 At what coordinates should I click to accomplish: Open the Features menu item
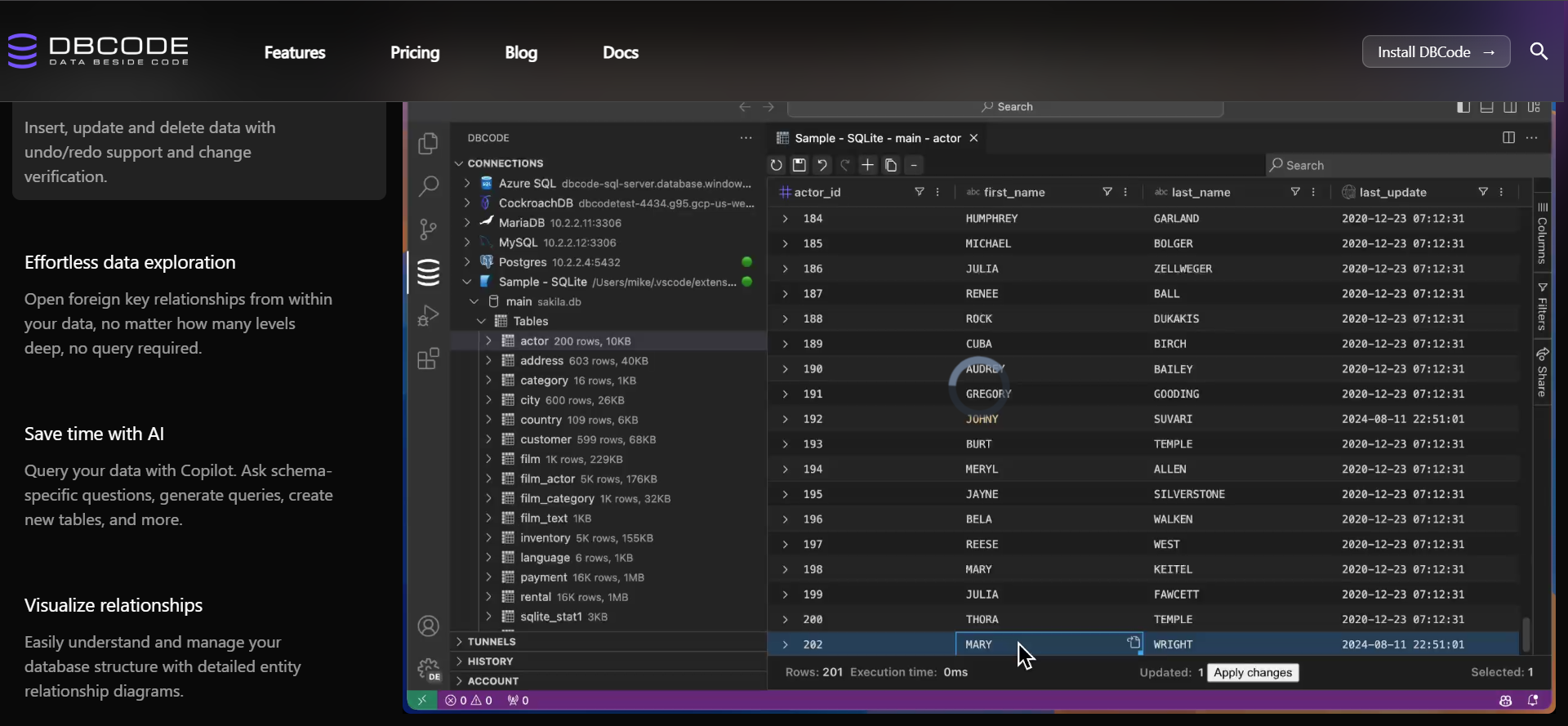coord(295,52)
